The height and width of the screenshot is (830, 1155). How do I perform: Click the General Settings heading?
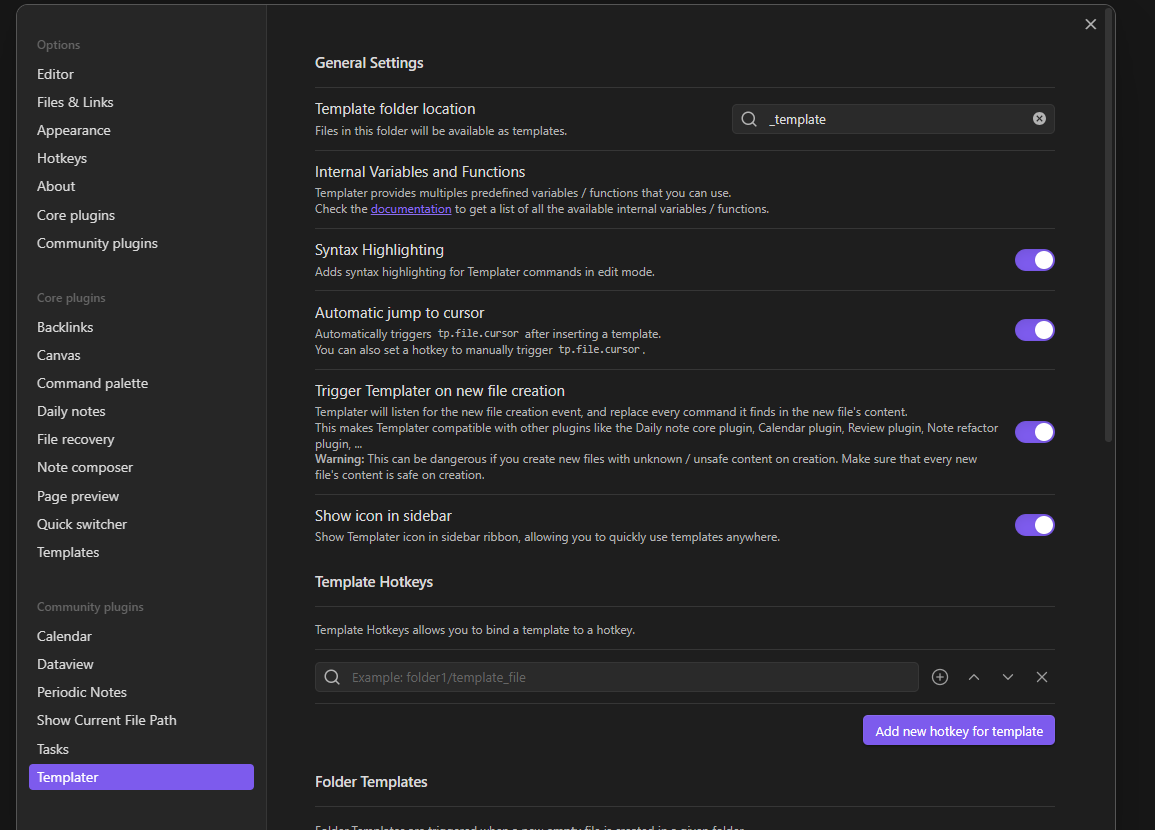[x=369, y=63]
